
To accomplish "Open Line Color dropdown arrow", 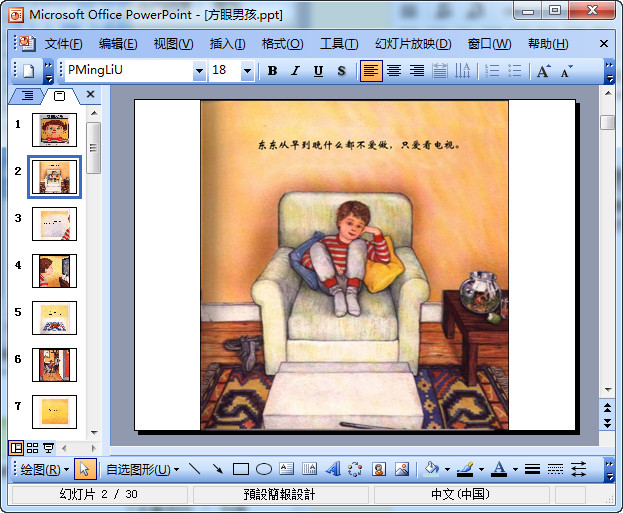I will coord(482,470).
